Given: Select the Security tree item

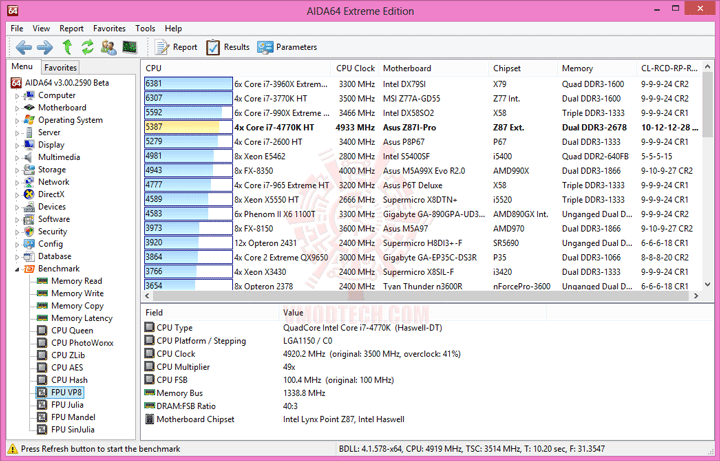Looking at the screenshot, I should (x=52, y=231).
